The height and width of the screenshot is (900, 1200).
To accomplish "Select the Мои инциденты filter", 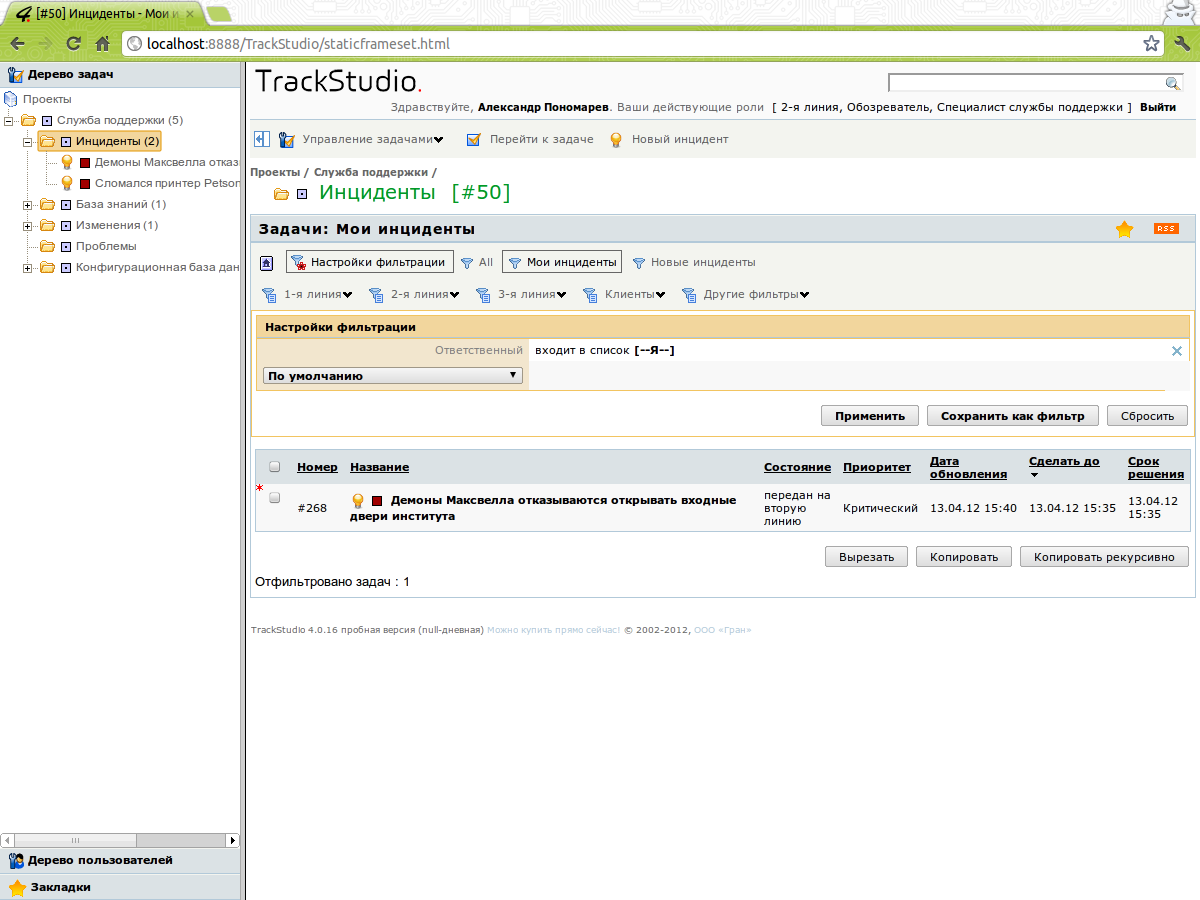I will tap(562, 262).
